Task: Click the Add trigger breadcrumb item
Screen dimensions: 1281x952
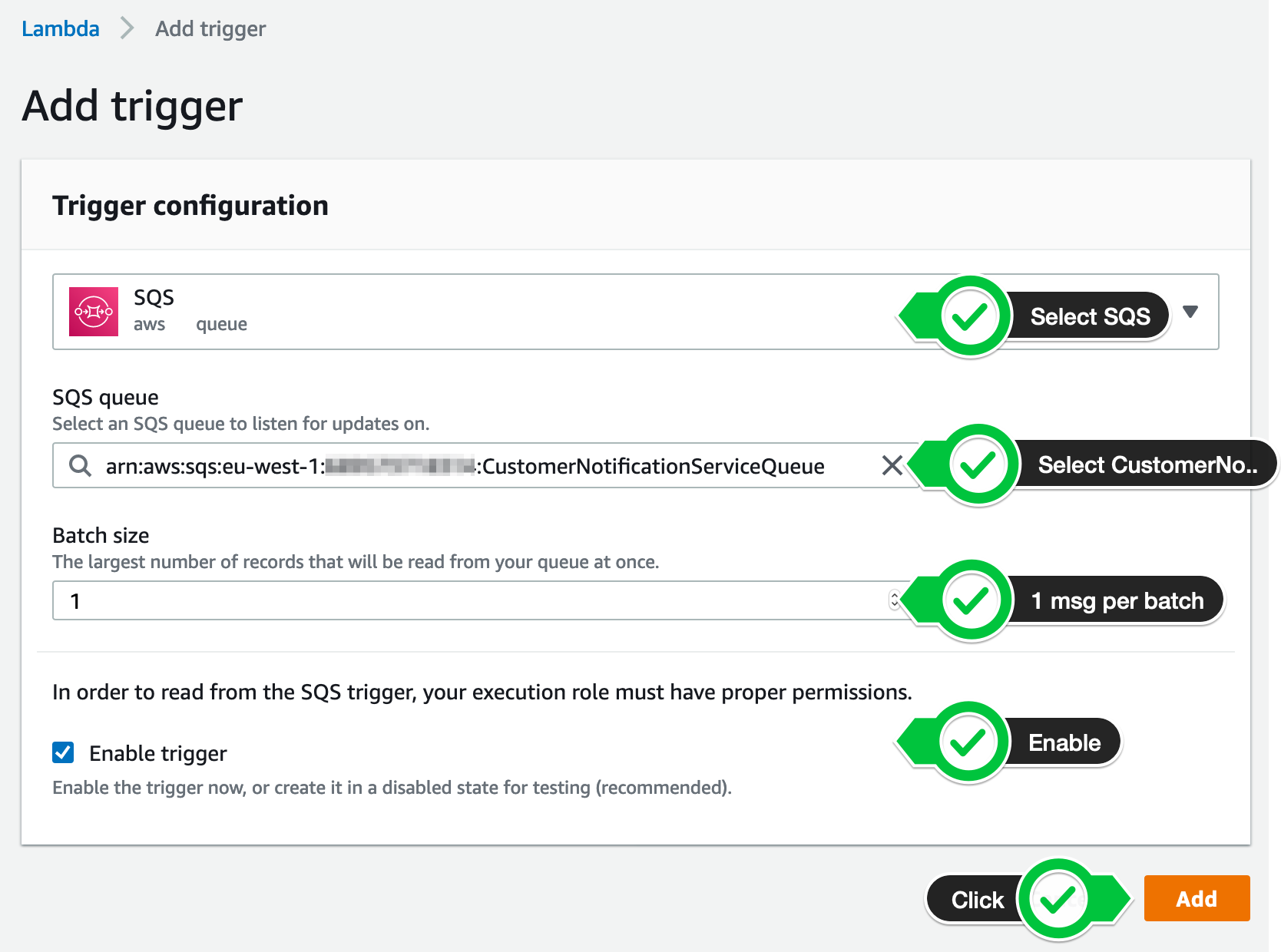Action: click(x=210, y=28)
